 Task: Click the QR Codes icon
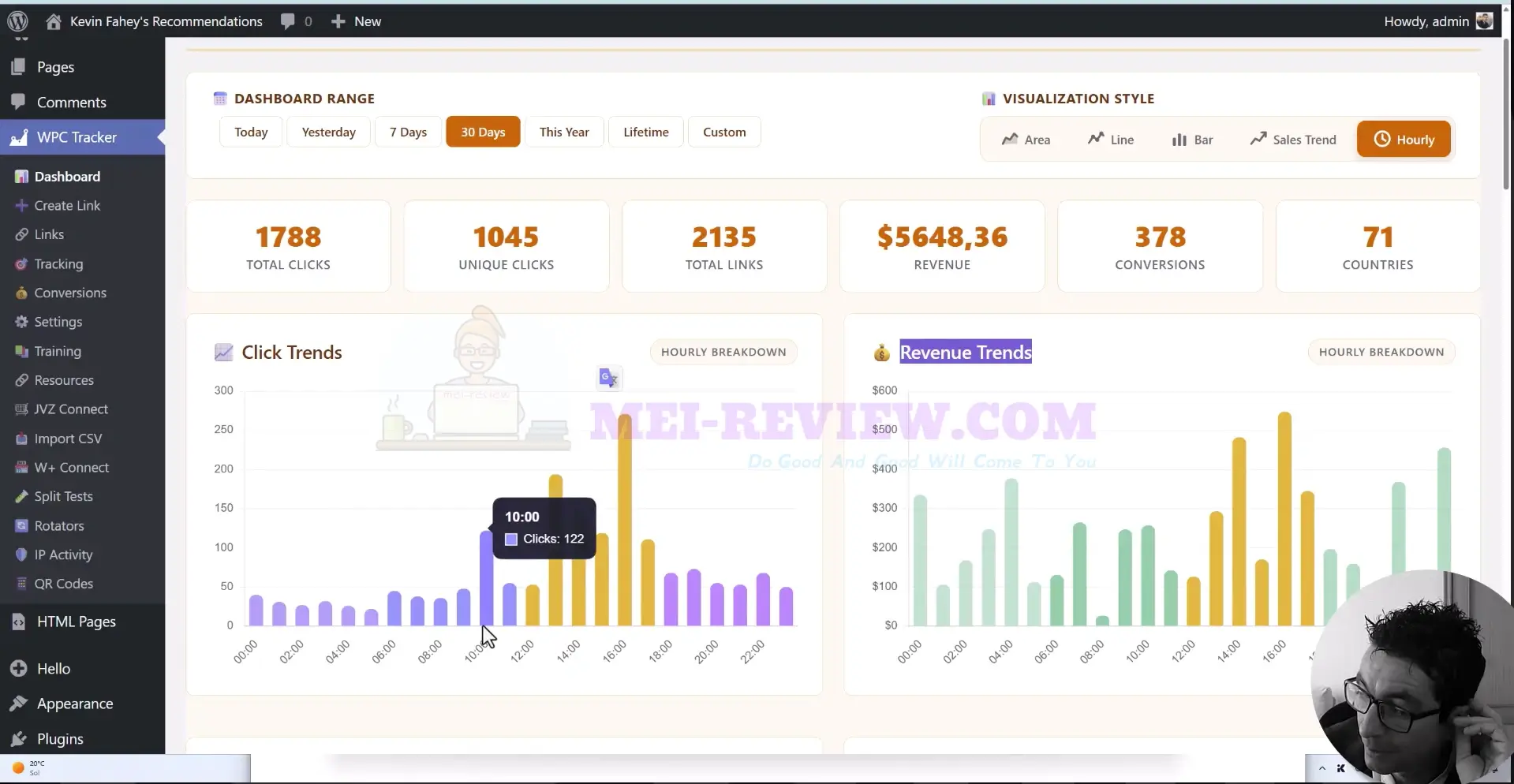click(x=21, y=584)
